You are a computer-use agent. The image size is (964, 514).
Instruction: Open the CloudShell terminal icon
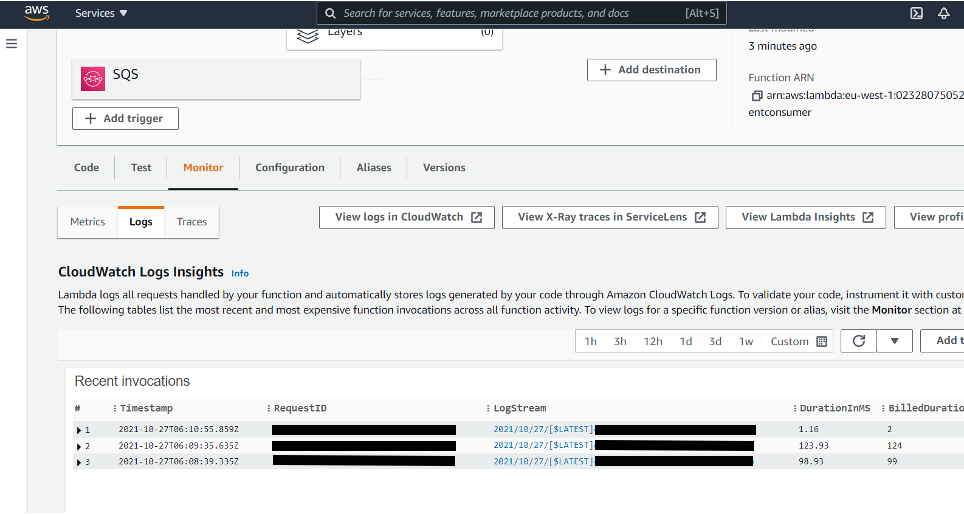coord(916,13)
